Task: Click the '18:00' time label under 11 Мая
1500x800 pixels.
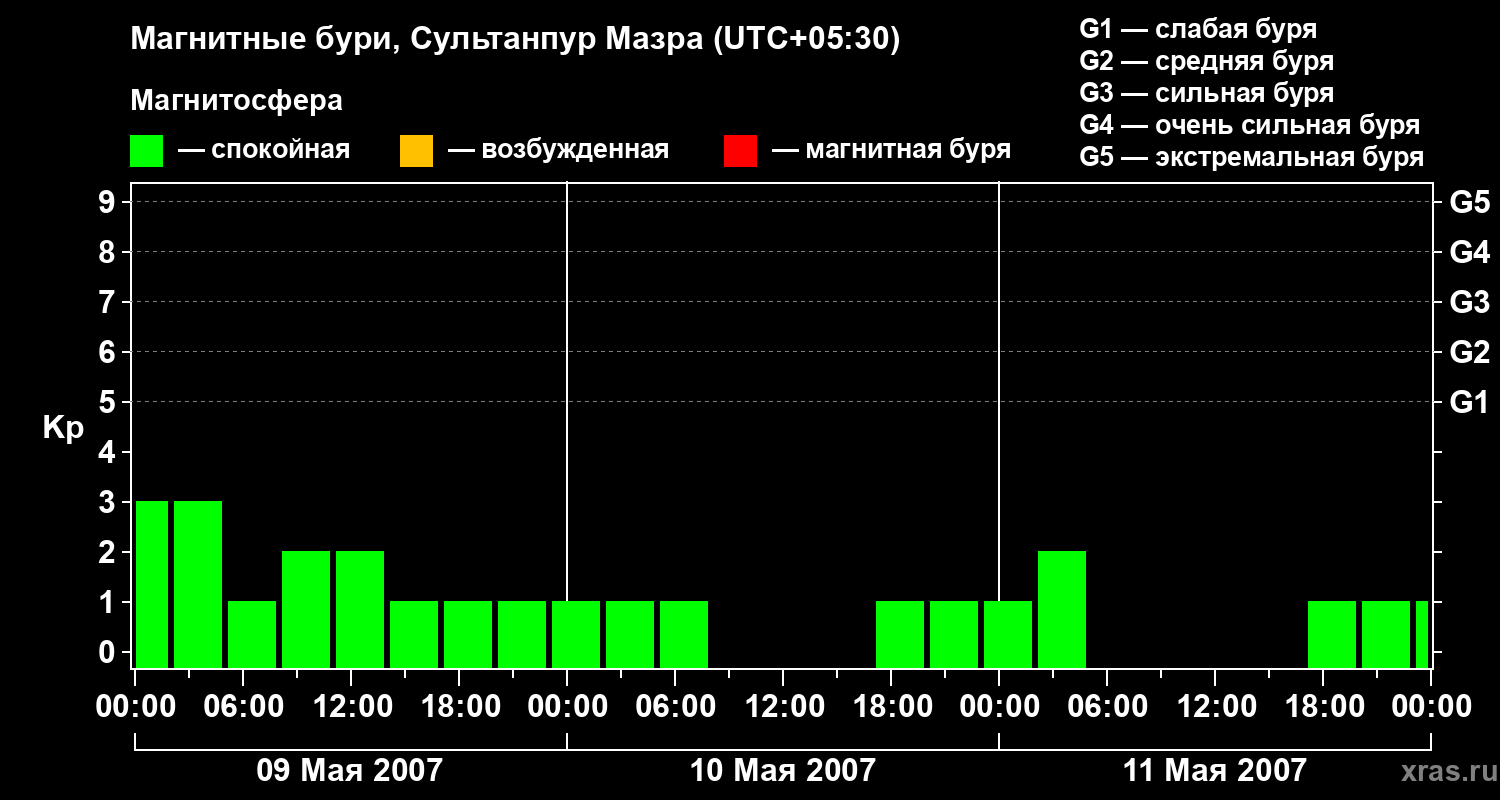Action: [x=1324, y=706]
